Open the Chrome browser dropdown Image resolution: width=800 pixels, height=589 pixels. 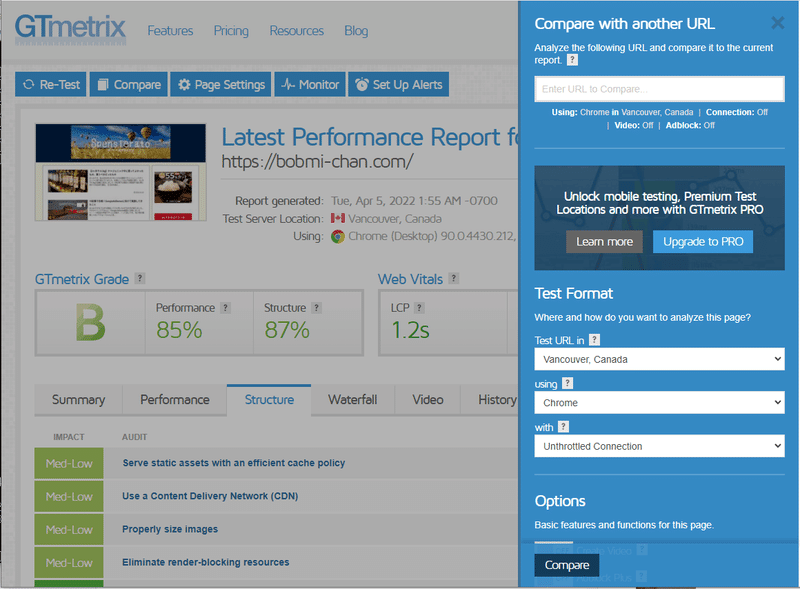659,403
